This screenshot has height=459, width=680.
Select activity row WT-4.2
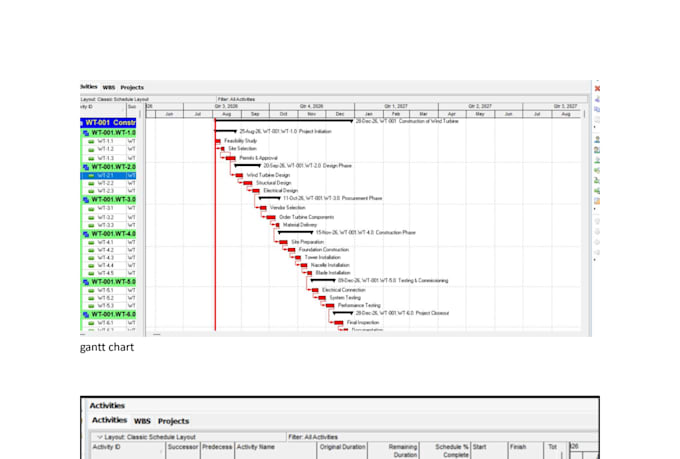(109, 250)
